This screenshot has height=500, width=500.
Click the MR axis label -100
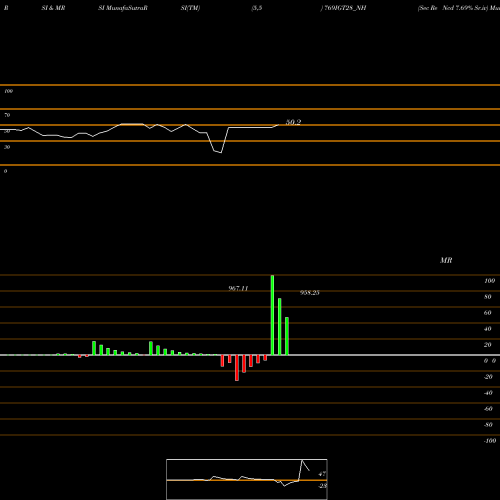(x=490, y=441)
